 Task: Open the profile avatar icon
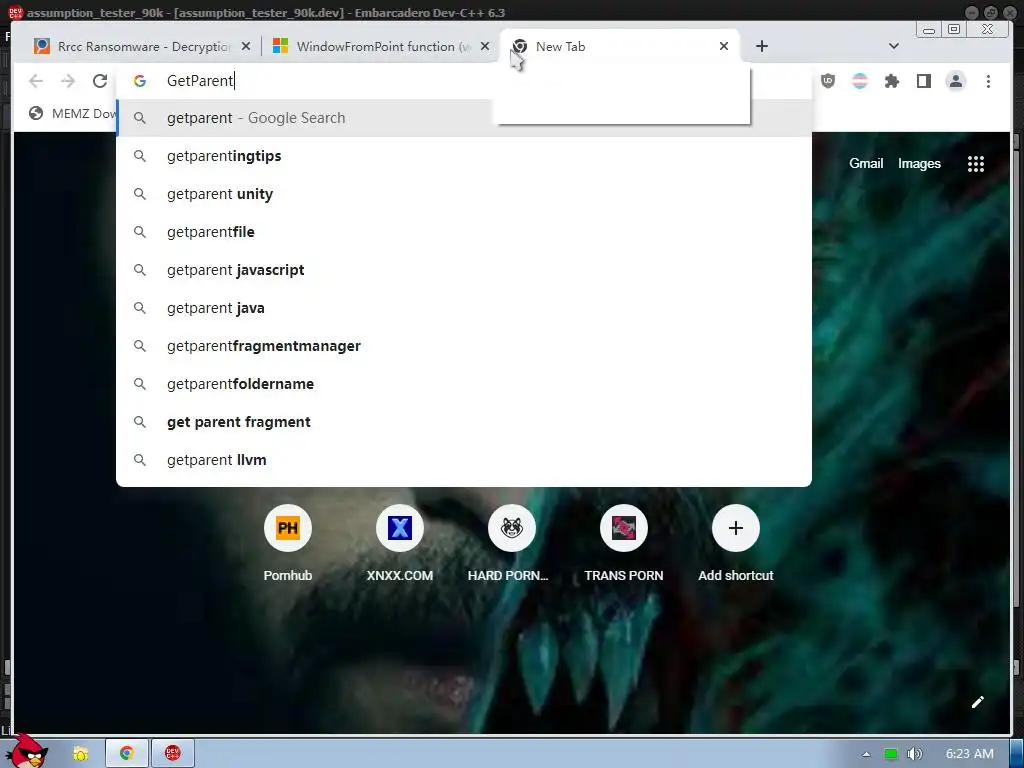tap(955, 81)
